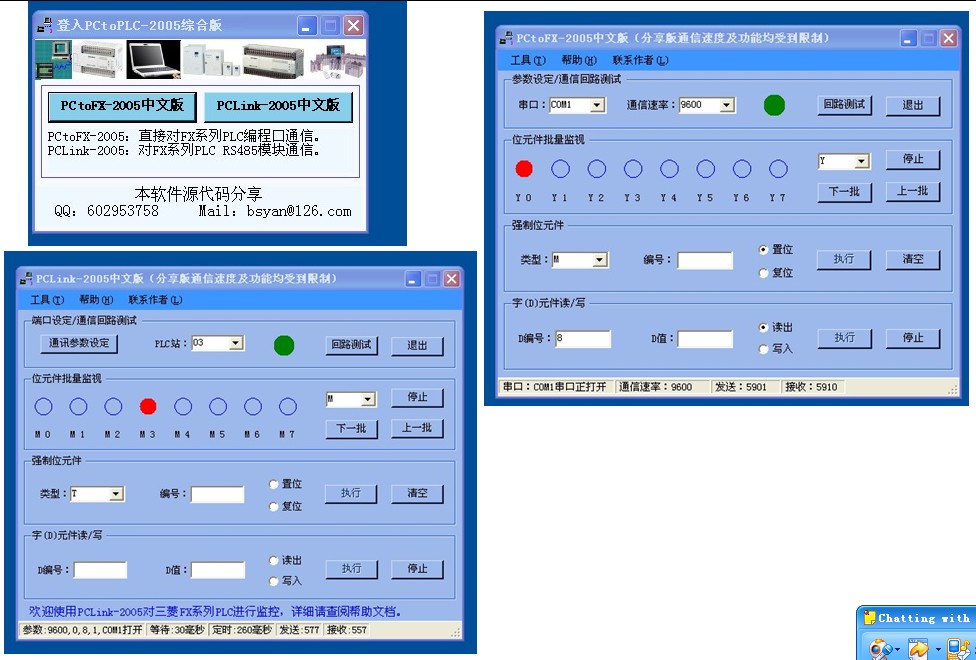Image resolution: width=976 pixels, height=660 pixels.
Task: Open 帮助 menu in PCLink window
Action: 96,299
